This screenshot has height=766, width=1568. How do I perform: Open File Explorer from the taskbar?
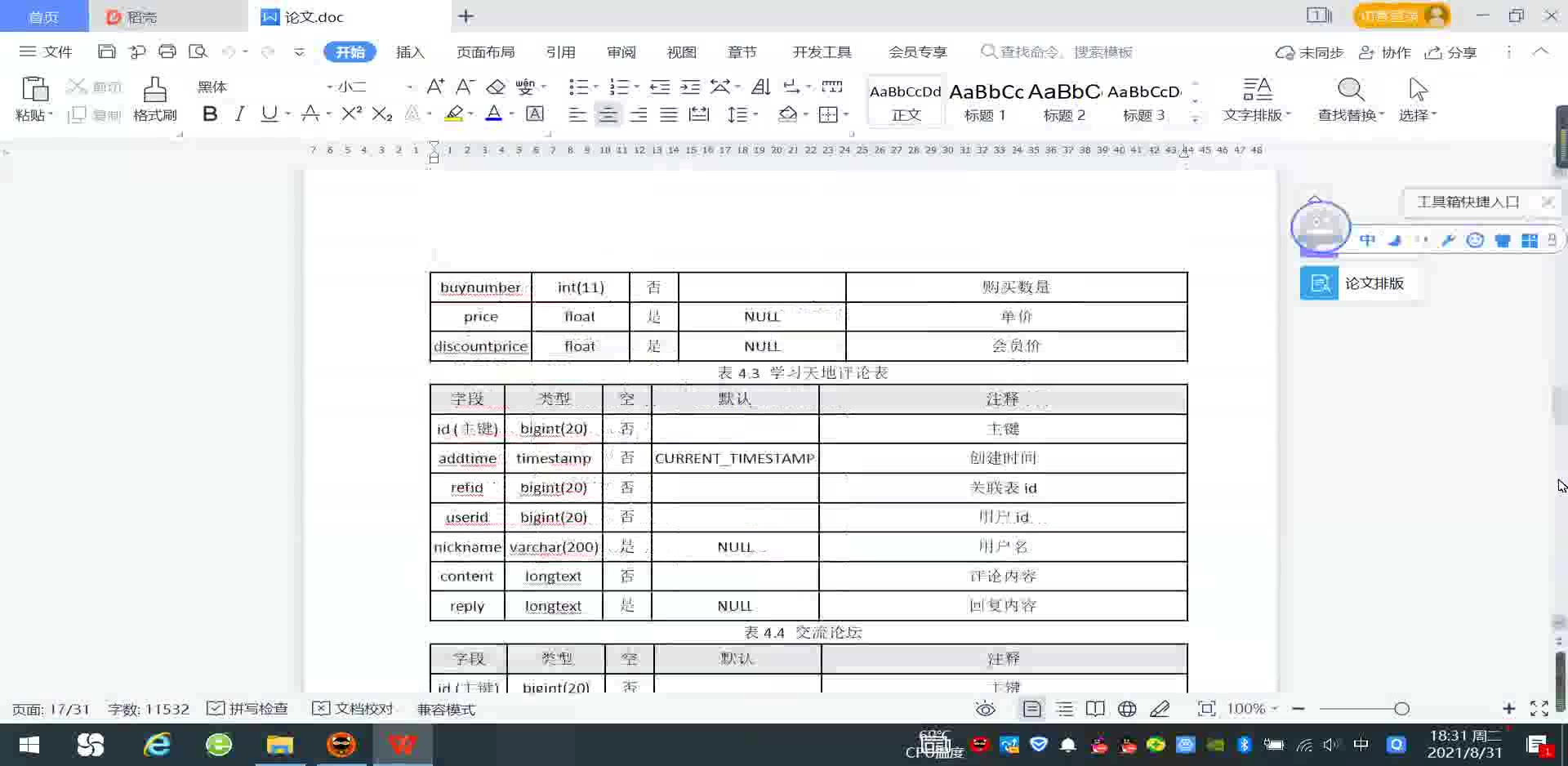(280, 745)
